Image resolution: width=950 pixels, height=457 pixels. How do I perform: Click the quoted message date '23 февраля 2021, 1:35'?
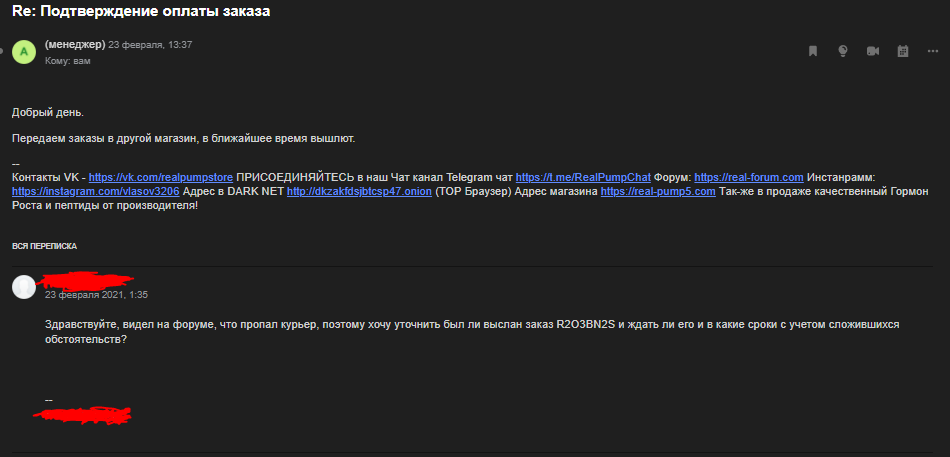click(97, 295)
